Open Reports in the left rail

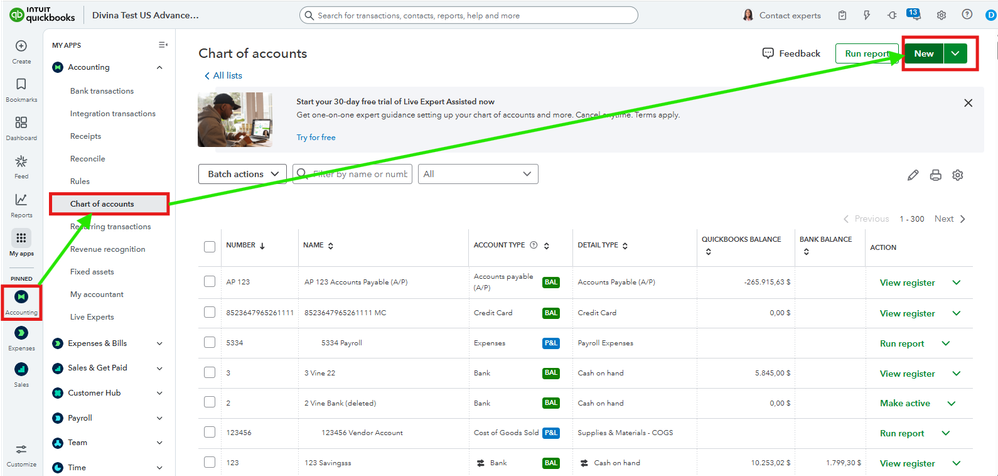[x=21, y=200]
